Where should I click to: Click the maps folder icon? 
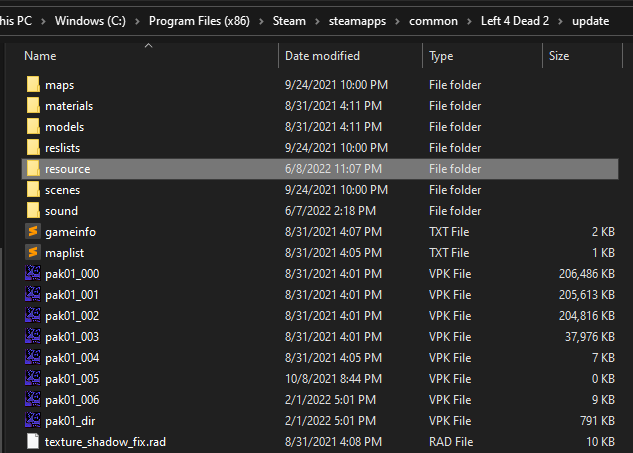pyautogui.click(x=33, y=85)
